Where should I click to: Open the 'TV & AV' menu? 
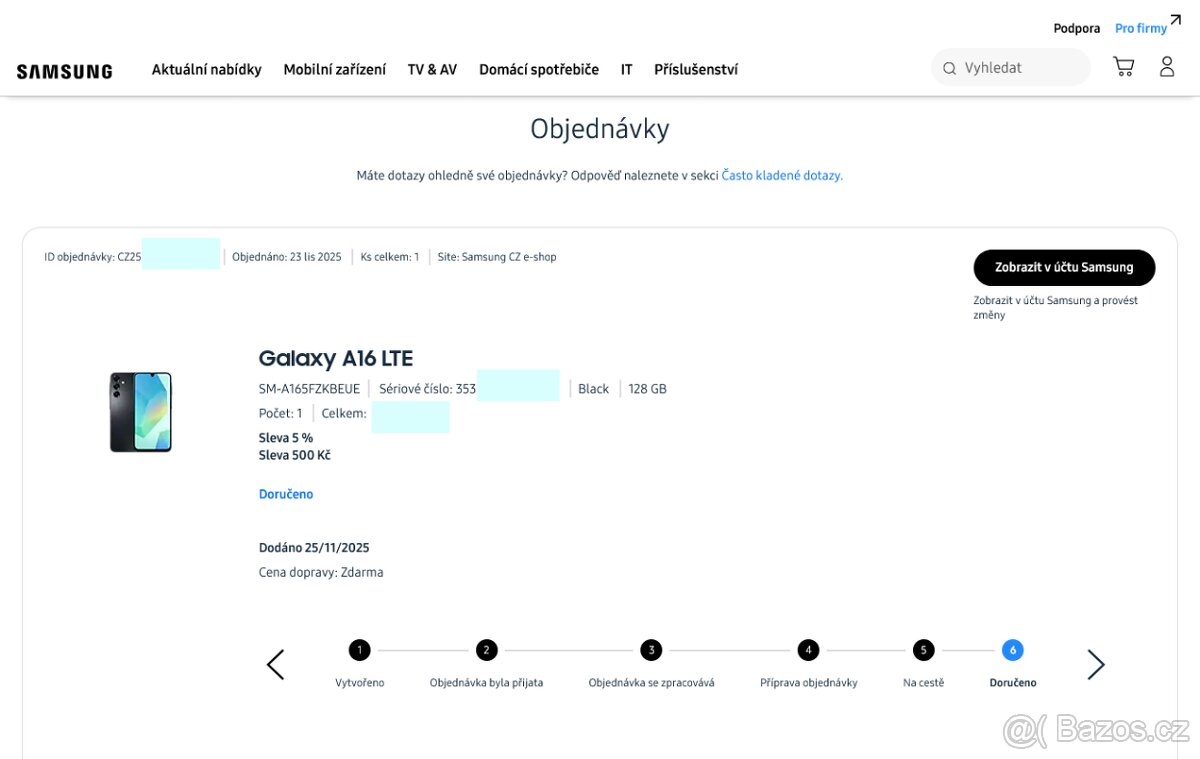pos(432,69)
